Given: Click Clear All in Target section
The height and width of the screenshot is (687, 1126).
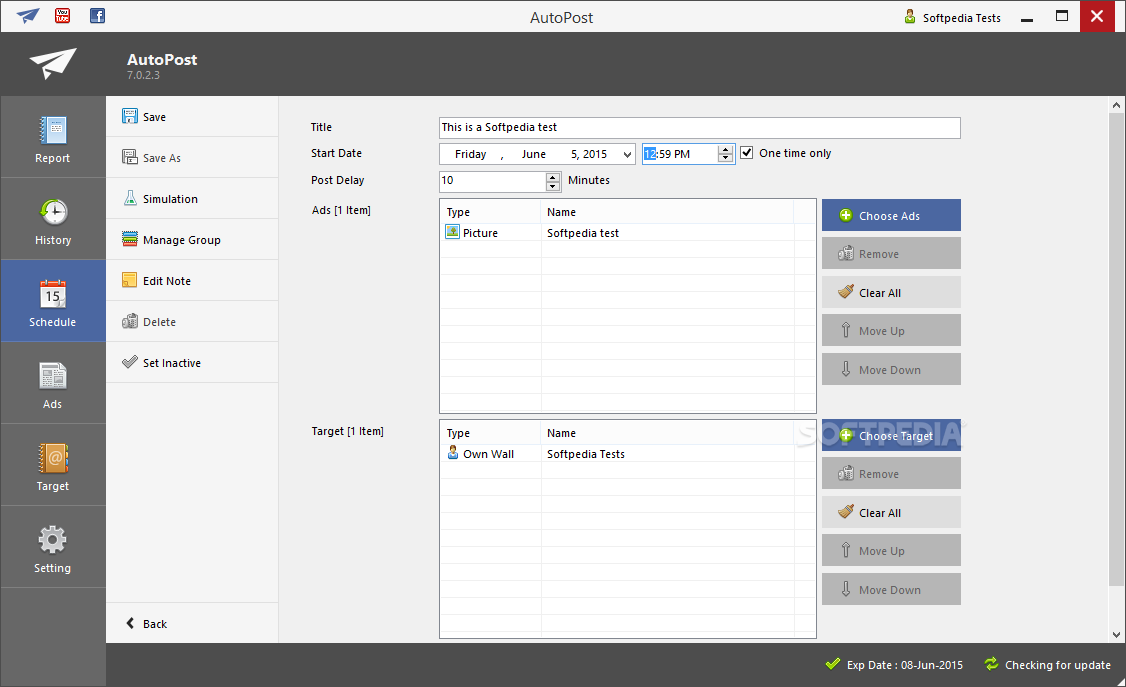Looking at the screenshot, I should [x=891, y=513].
